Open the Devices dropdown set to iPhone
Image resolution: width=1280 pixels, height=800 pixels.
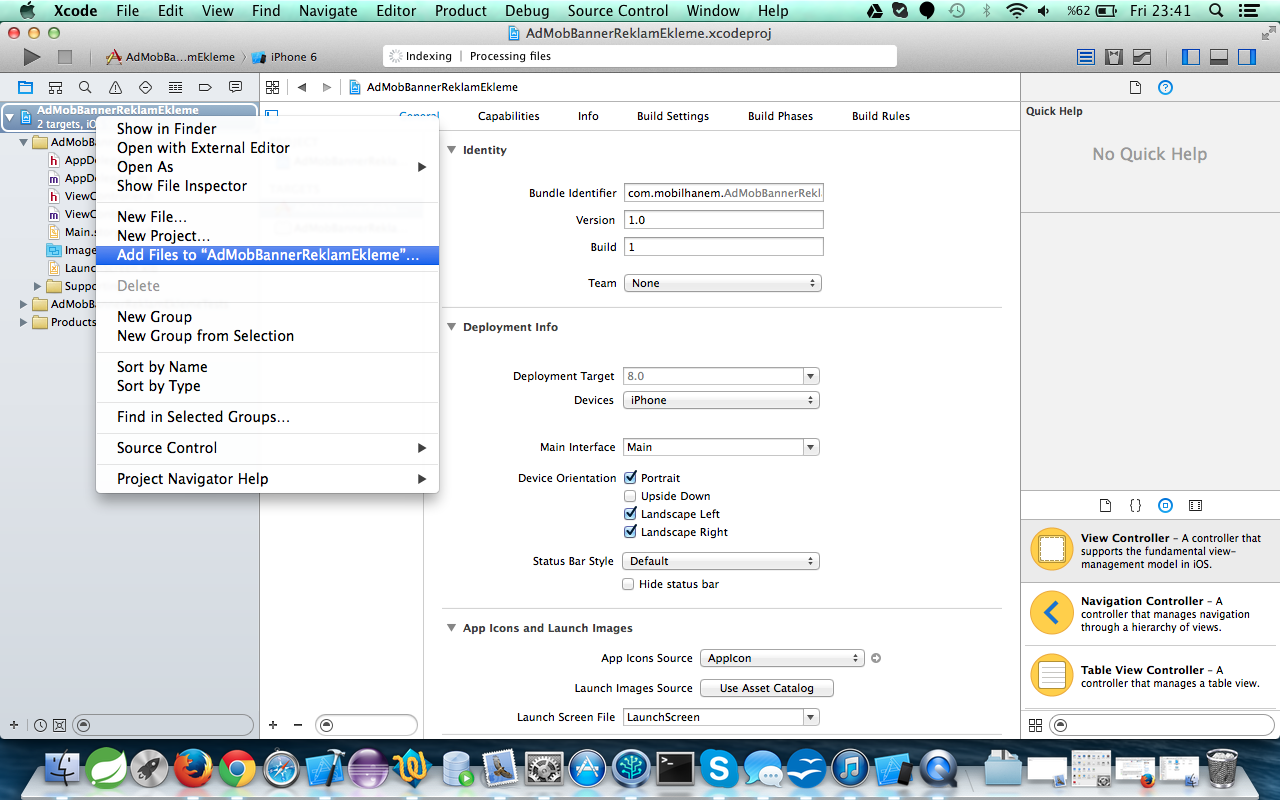721,400
